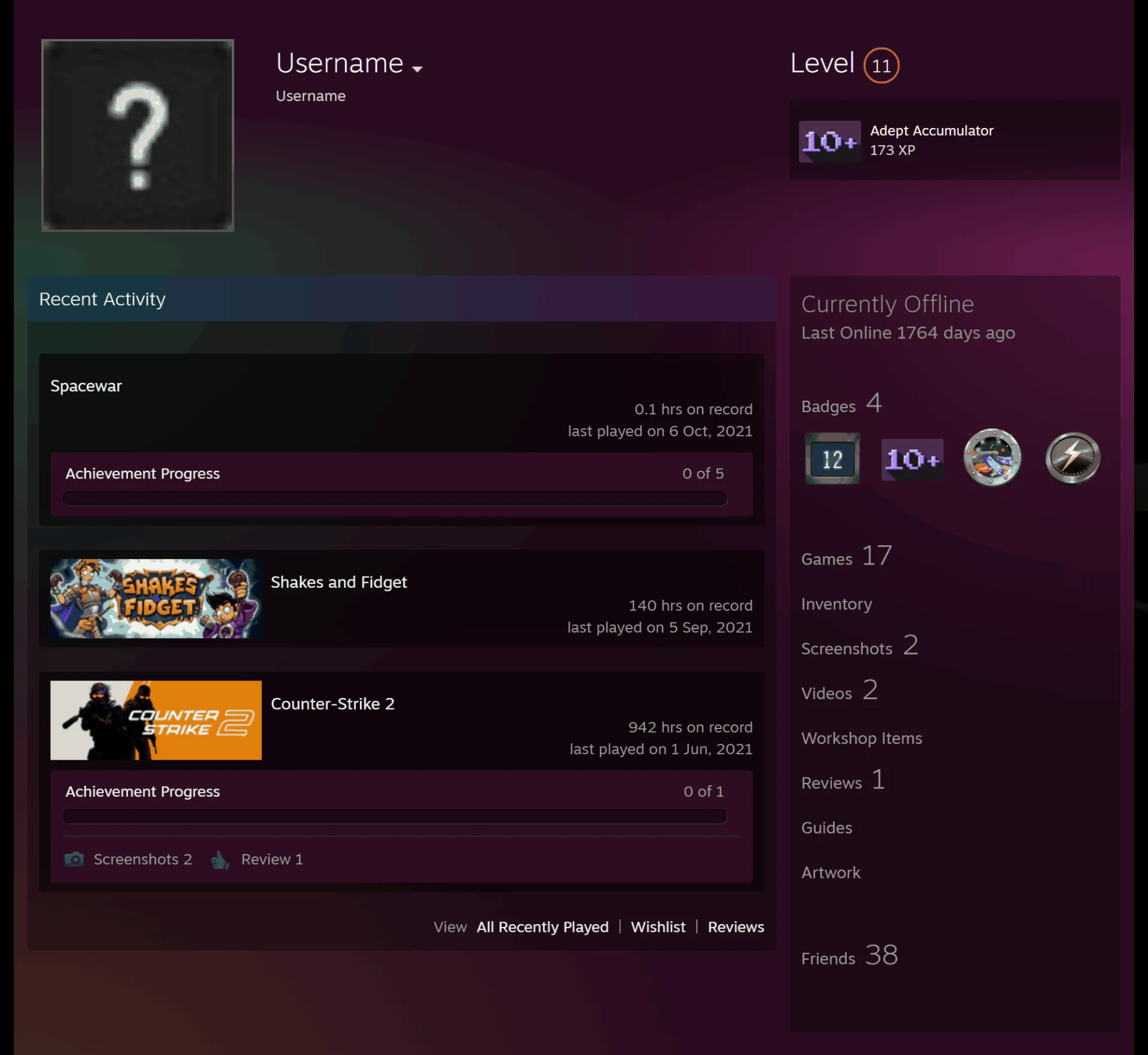The image size is (1148, 1055).
Task: Open the Reviews link in View row
Action: point(735,927)
